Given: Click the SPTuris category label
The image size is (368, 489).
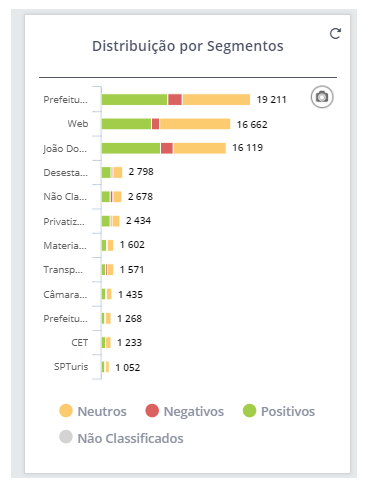Looking at the screenshot, I should (71, 367).
